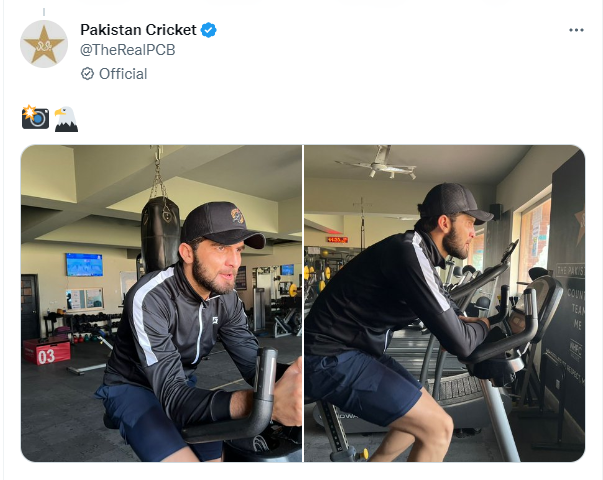Screen dimensions: 603x480
Task: Open the right exercise bike photo
Action: pyautogui.click(x=444, y=303)
